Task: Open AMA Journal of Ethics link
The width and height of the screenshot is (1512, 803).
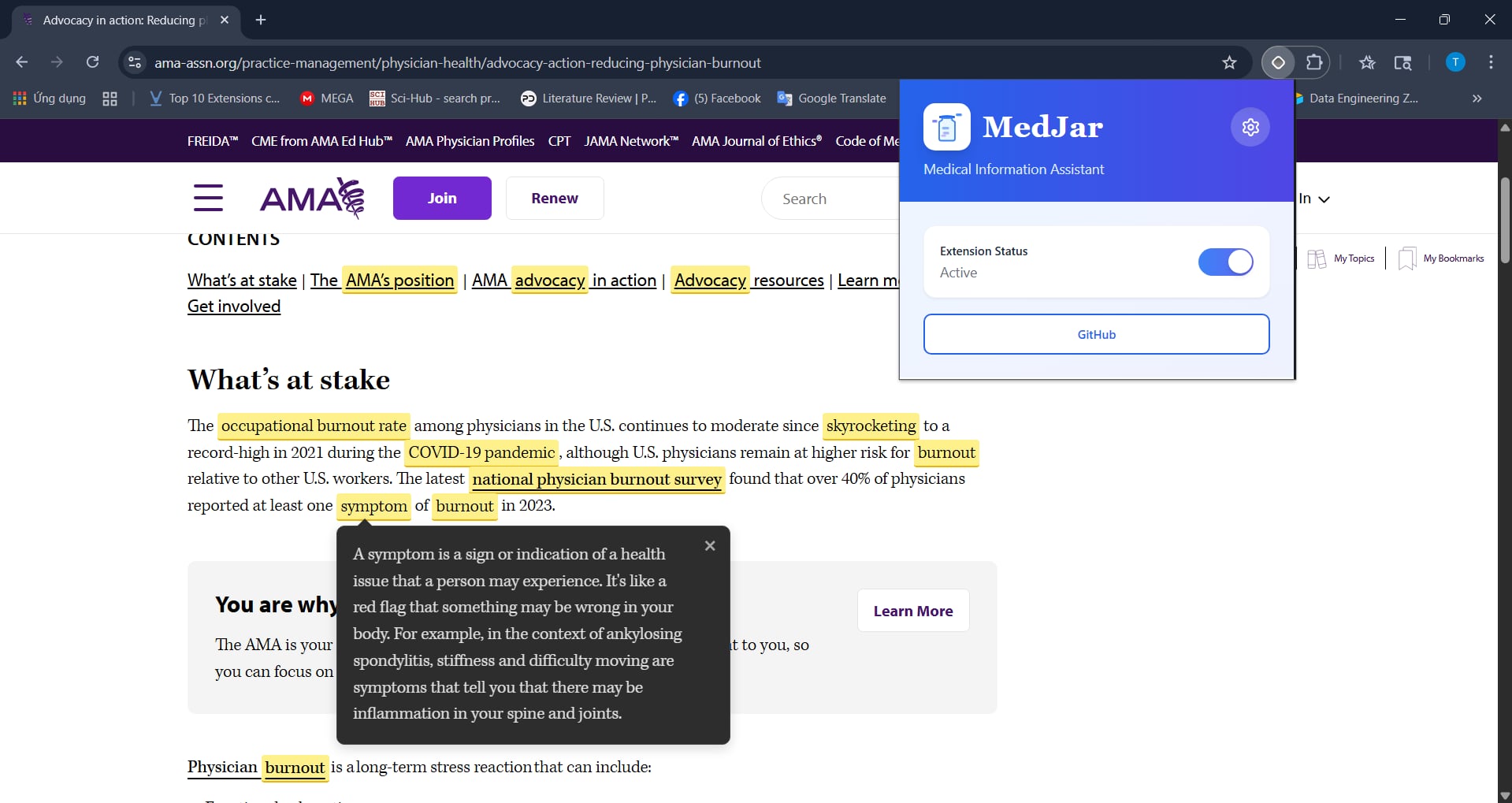Action: coord(756,141)
